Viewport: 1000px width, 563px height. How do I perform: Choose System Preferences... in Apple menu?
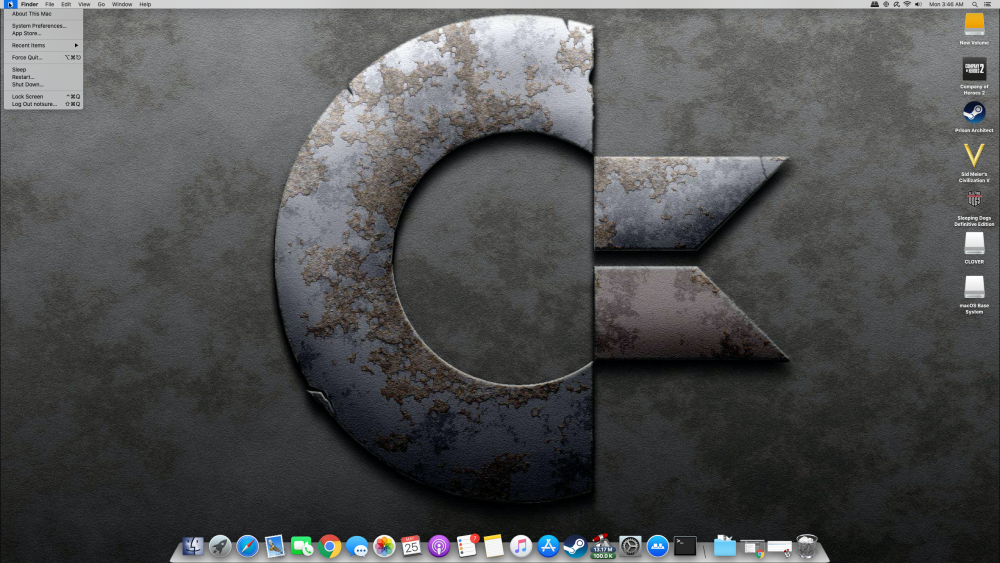(43, 26)
